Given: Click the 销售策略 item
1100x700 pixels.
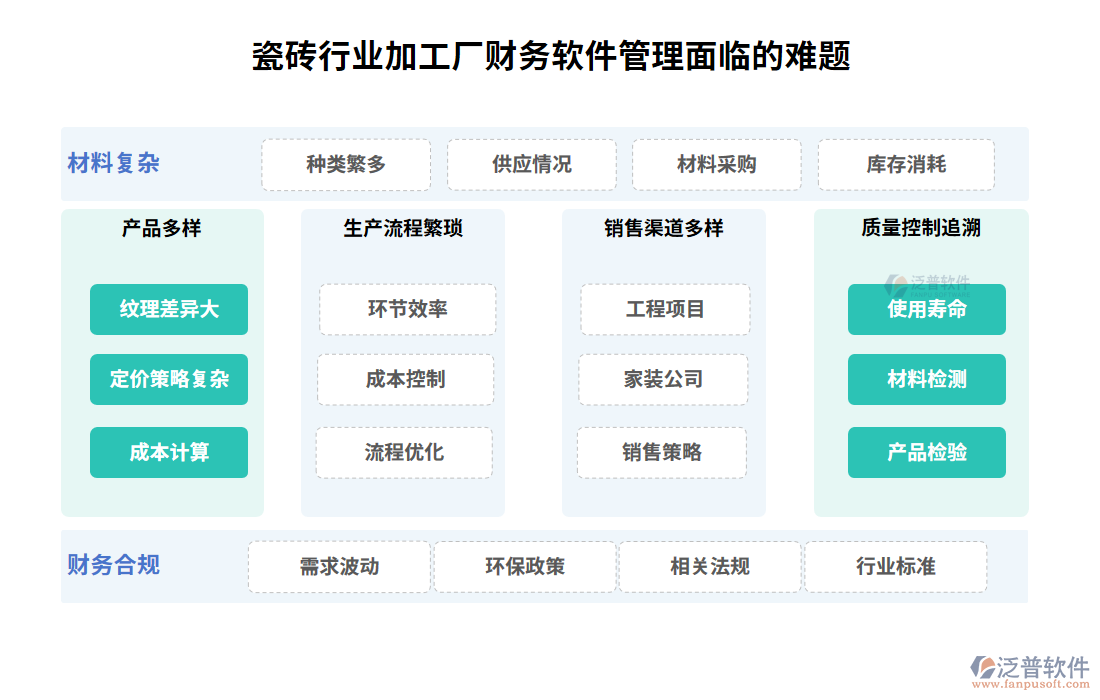Looking at the screenshot, I should pyautogui.click(x=662, y=452).
